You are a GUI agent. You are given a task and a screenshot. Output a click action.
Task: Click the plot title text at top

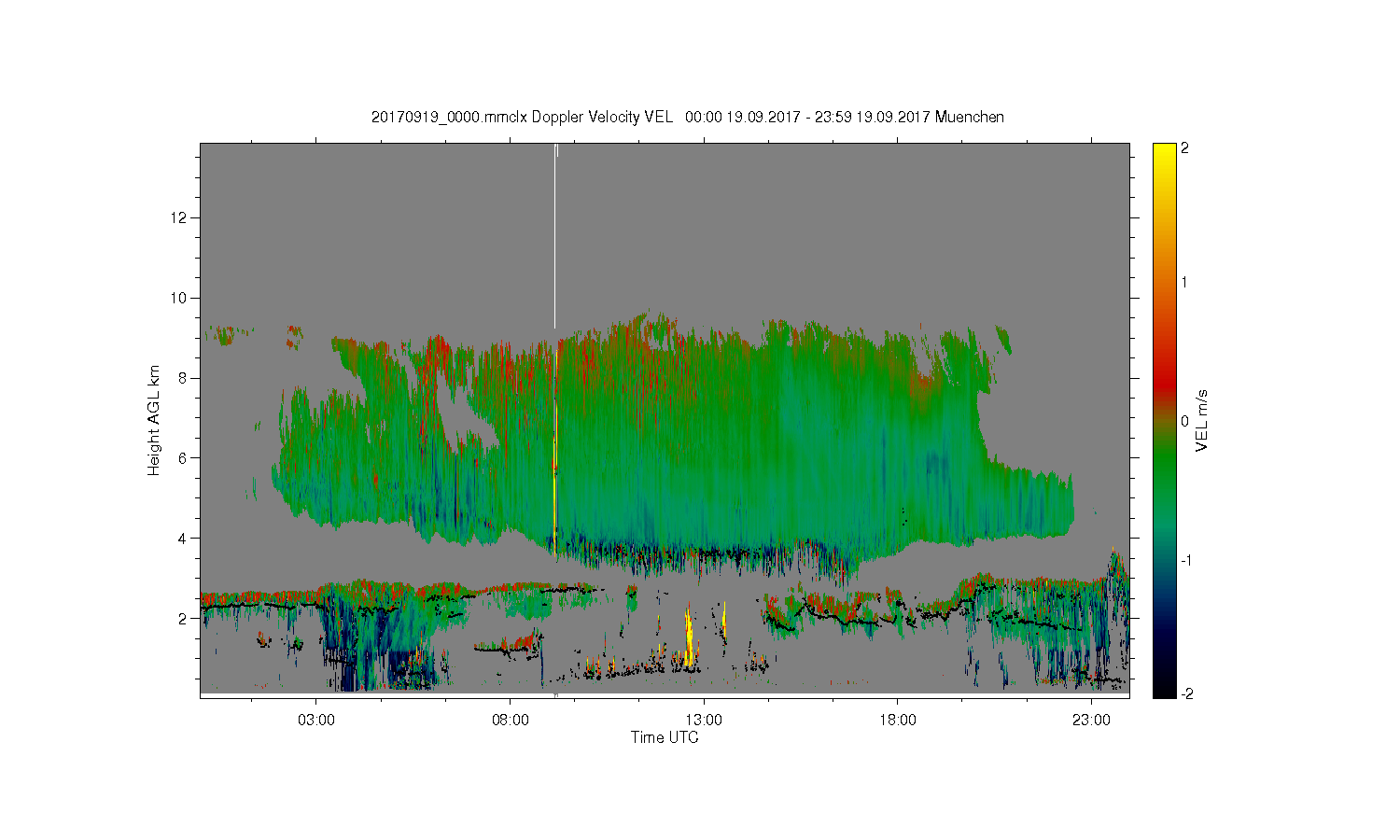687,117
